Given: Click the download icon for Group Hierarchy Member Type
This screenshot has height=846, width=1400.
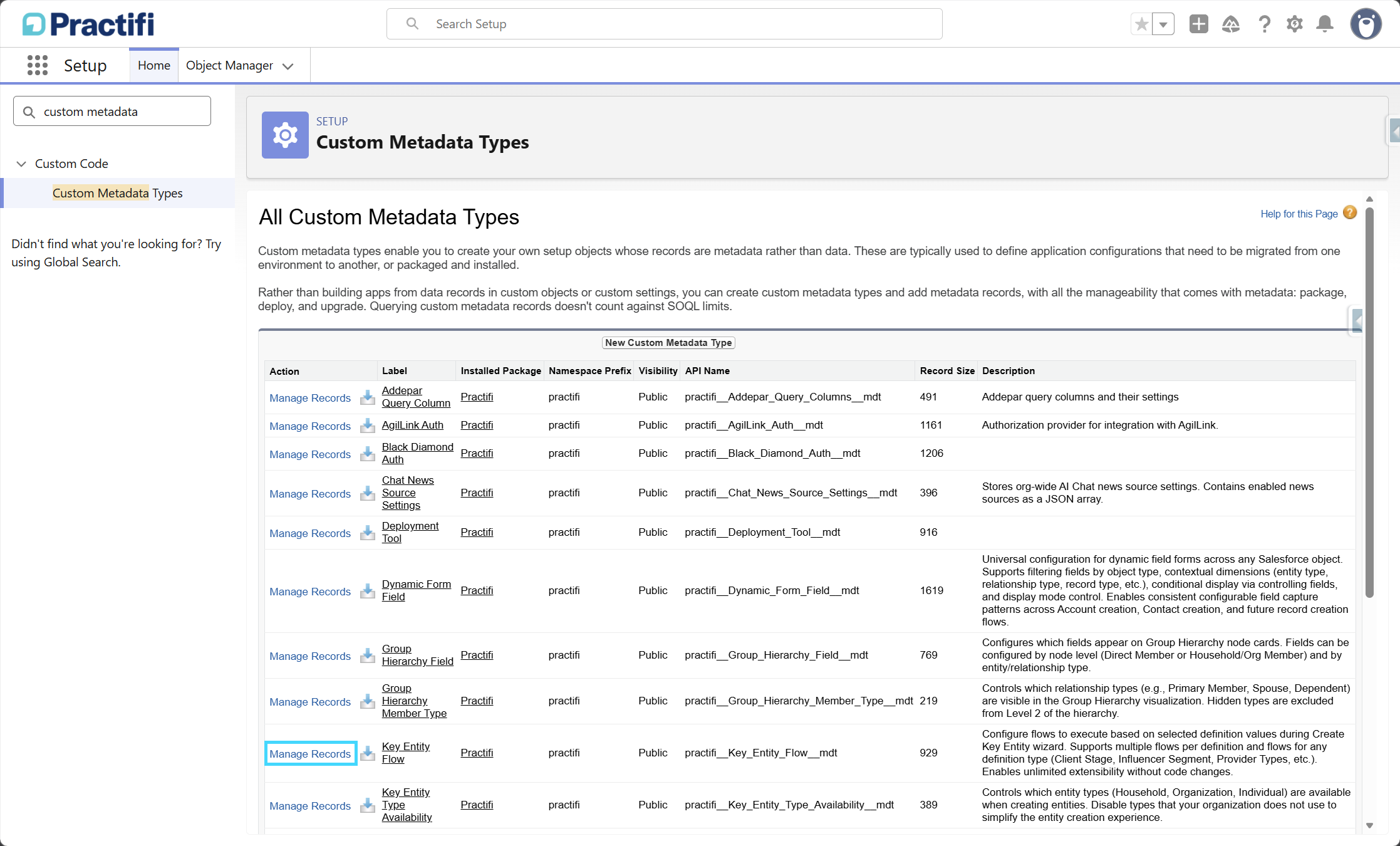Looking at the screenshot, I should (368, 701).
